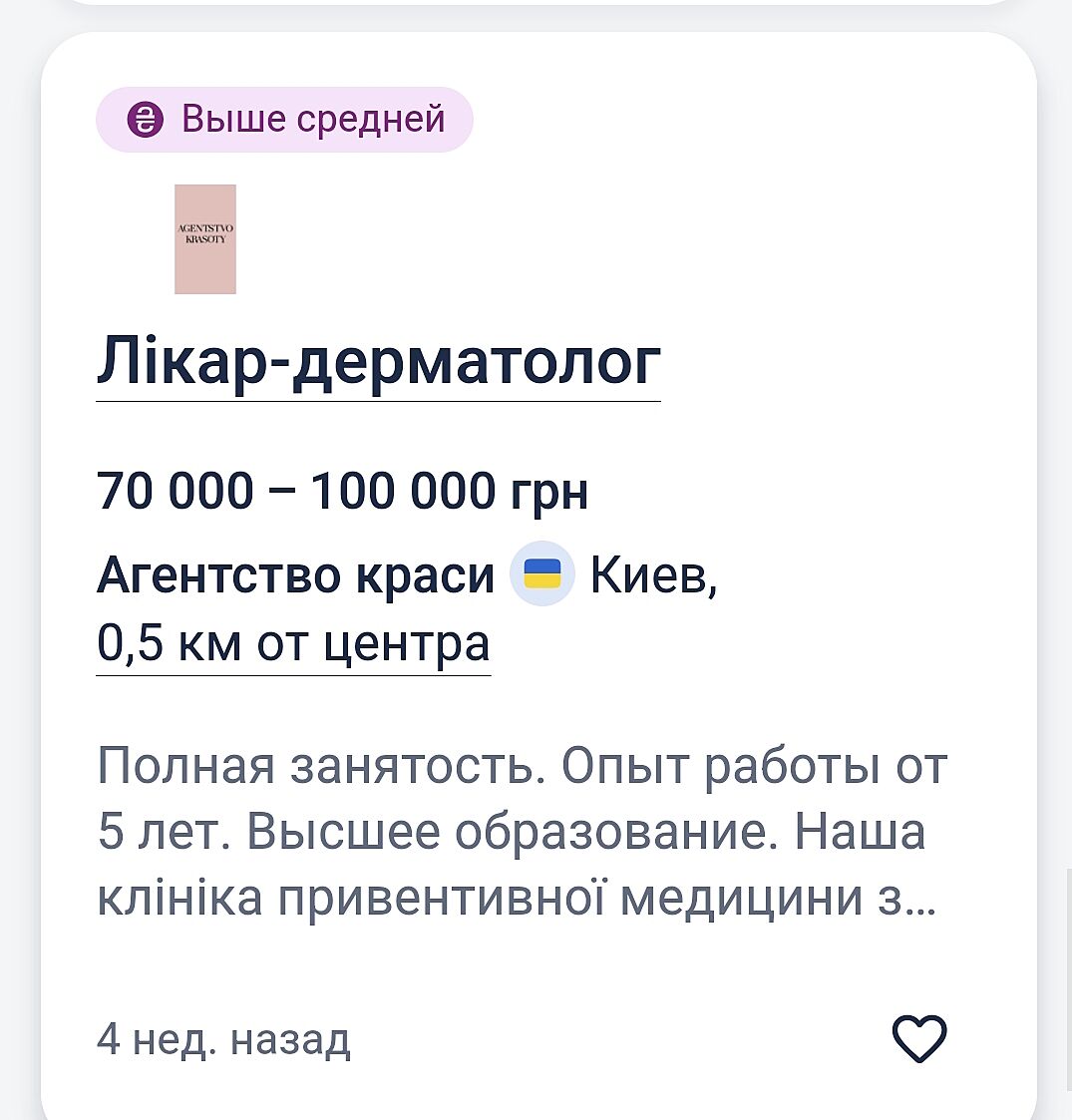Click the 4 нед. назад timestamp
Image resolution: width=1072 pixels, height=1120 pixels.
pyautogui.click(x=223, y=1040)
